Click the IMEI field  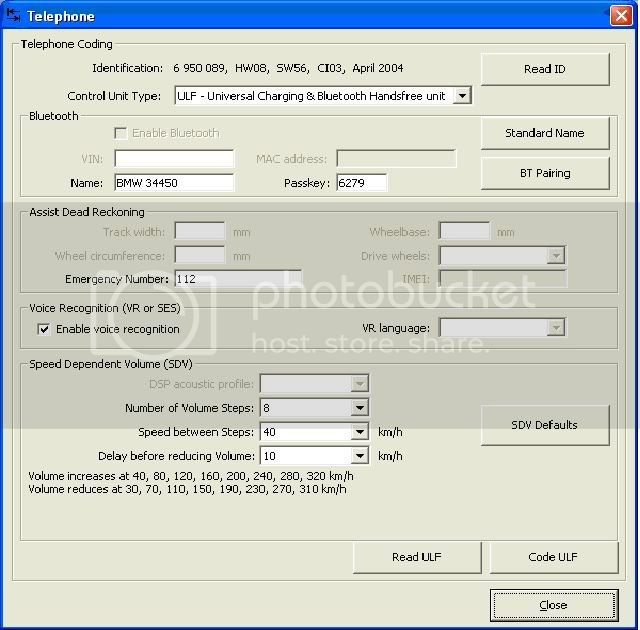pos(502,279)
